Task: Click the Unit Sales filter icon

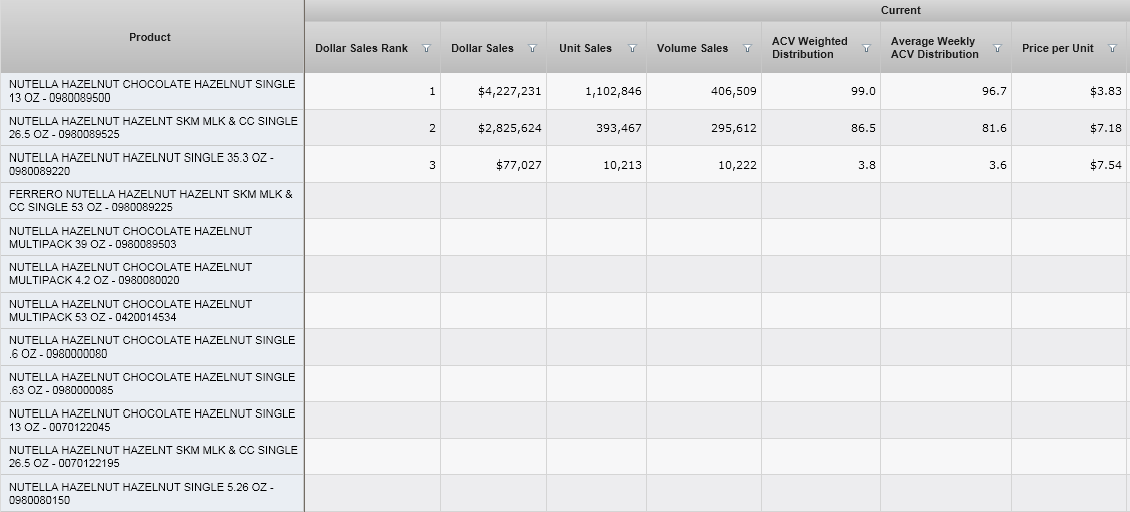Action: tap(632, 48)
